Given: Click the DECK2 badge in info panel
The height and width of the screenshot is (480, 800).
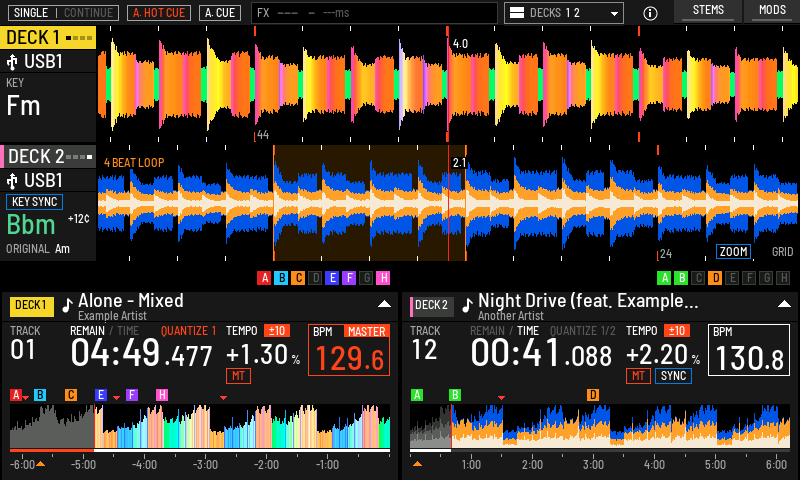Looking at the screenshot, I should coord(431,306).
